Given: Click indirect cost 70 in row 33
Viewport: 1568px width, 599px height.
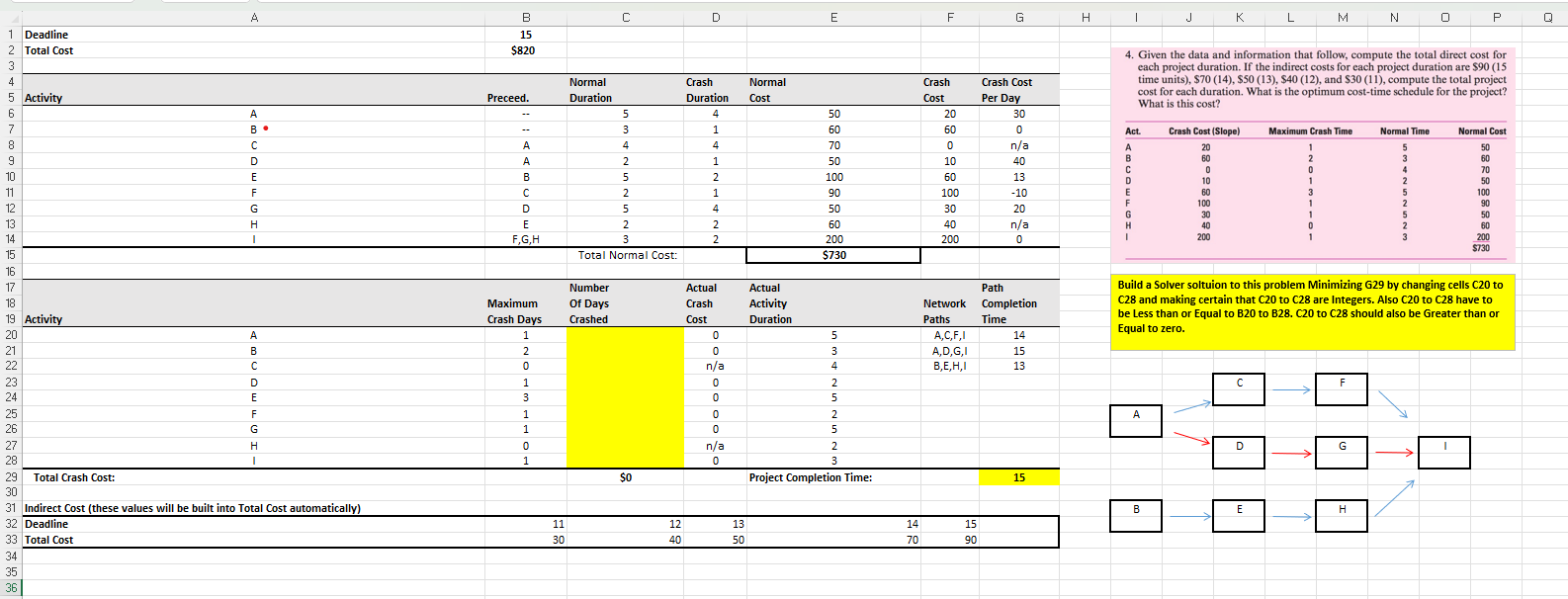Looking at the screenshot, I should [x=912, y=540].
